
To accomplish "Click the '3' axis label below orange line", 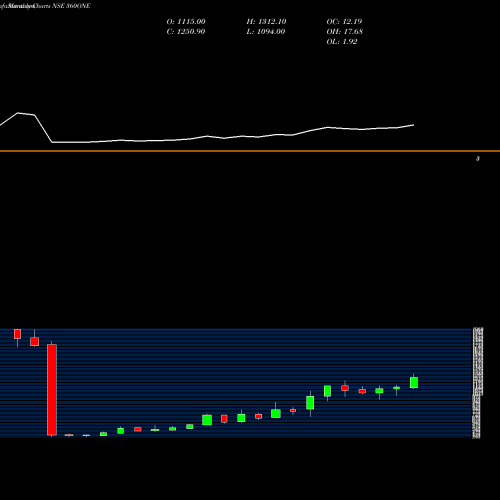I will coord(478,159).
